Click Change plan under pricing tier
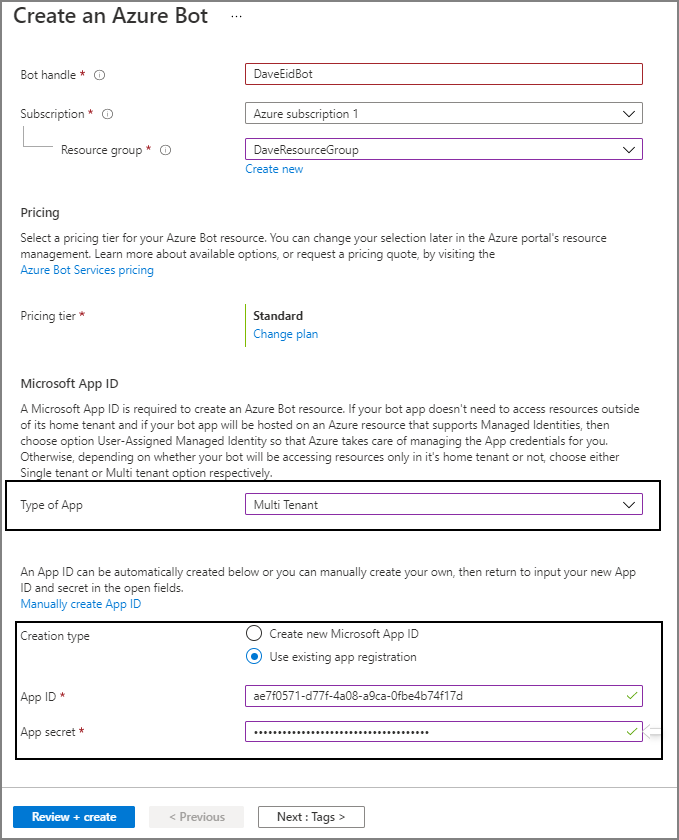Screen dimensions: 679x840 285,333
